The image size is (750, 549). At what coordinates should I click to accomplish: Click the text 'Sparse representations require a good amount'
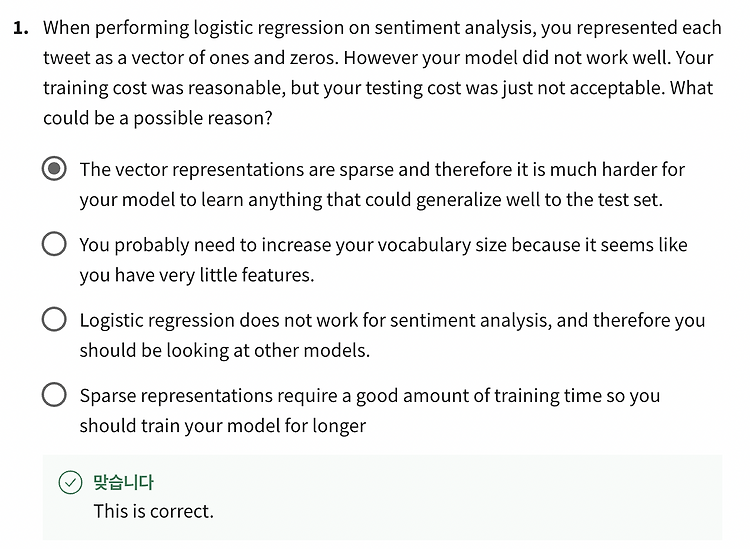(284, 396)
